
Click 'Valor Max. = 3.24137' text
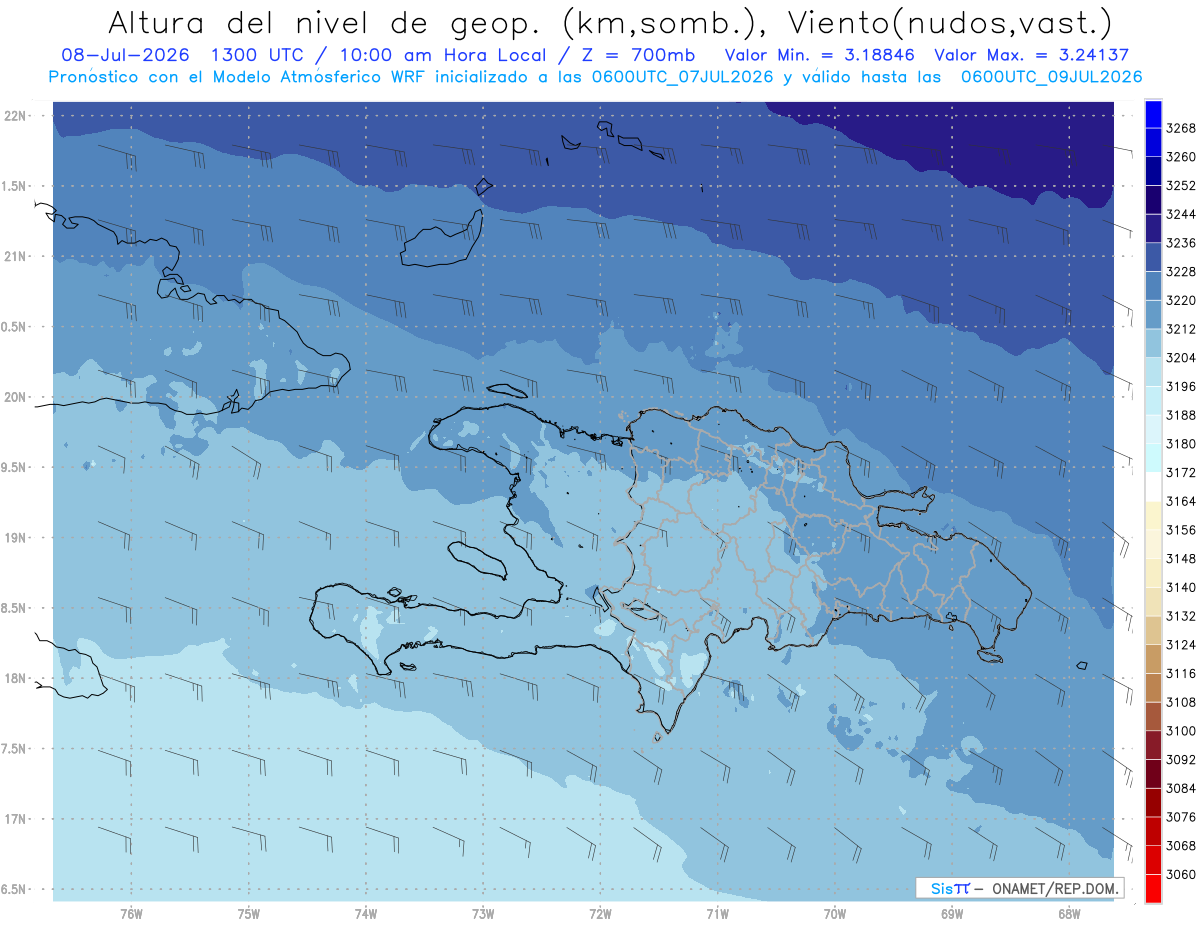coord(1032,56)
